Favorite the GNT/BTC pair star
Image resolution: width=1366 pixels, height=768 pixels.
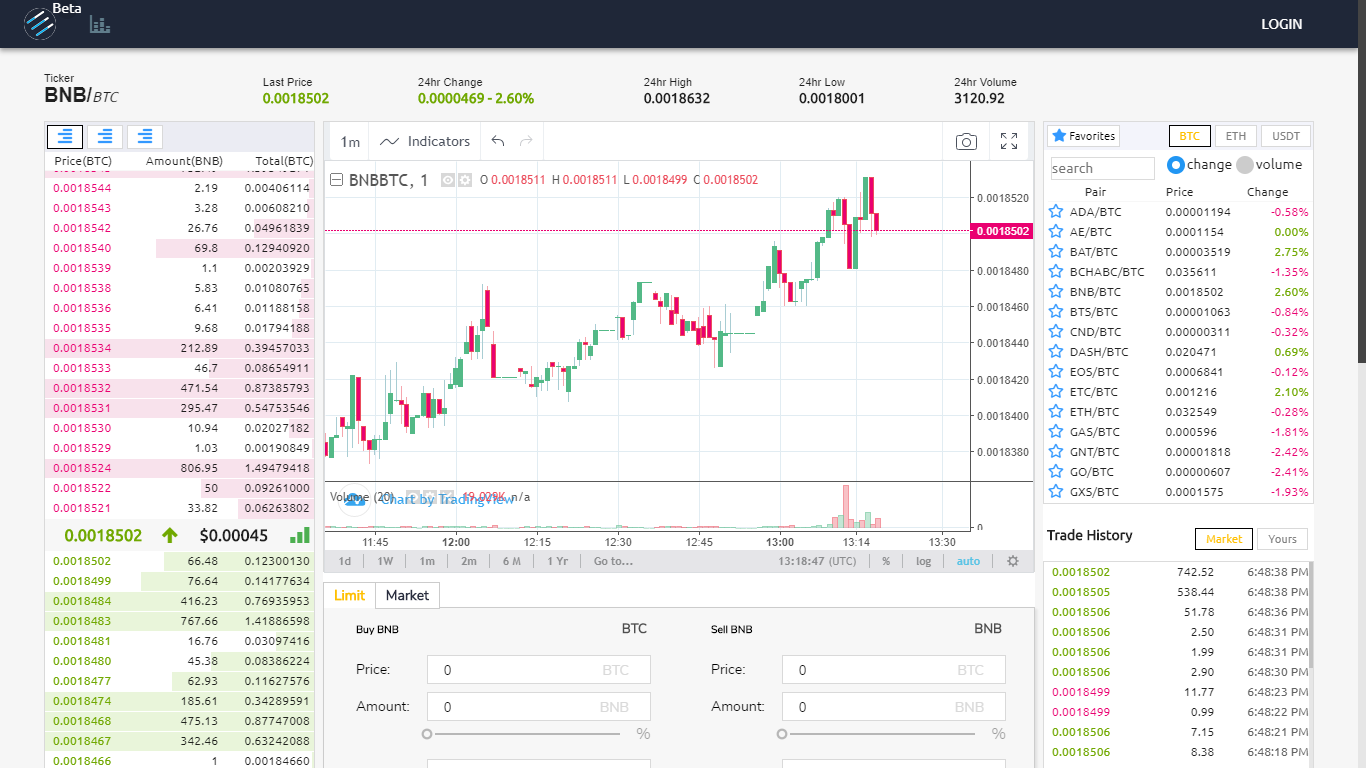point(1055,451)
